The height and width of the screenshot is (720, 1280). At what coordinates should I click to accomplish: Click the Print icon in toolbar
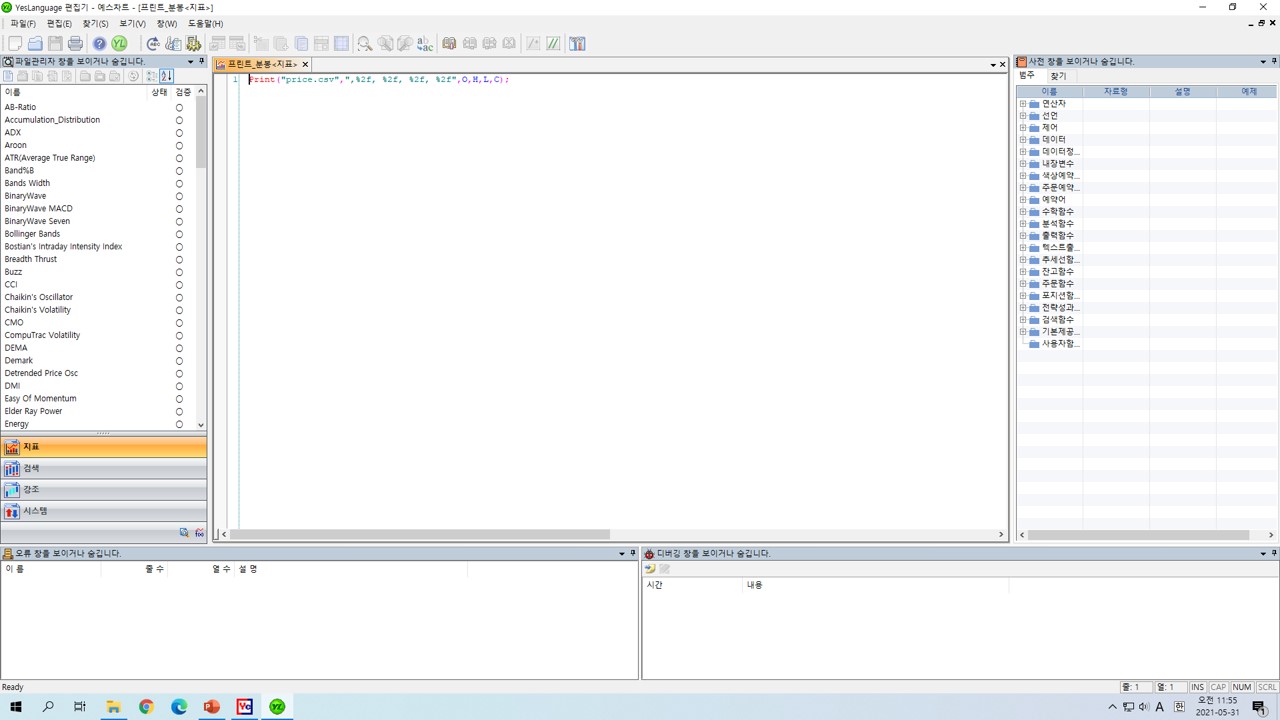pyautogui.click(x=75, y=43)
